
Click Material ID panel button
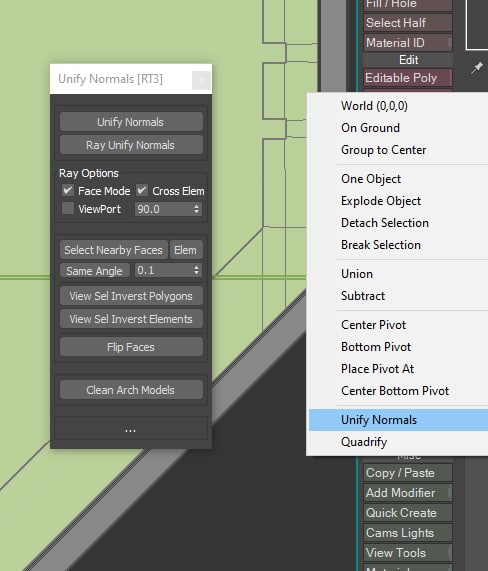(408, 43)
